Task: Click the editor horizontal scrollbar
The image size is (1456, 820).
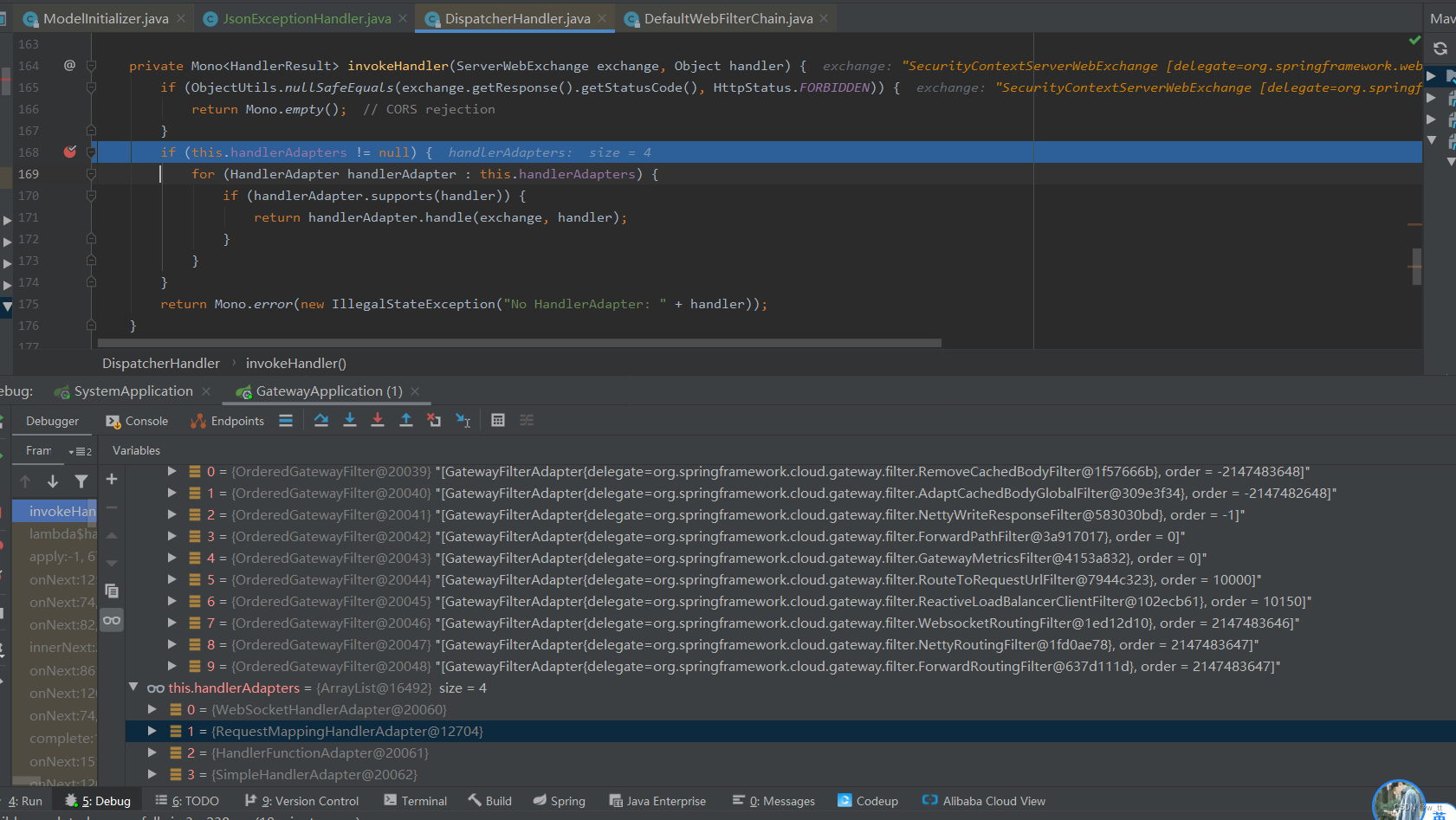Action: point(520,343)
